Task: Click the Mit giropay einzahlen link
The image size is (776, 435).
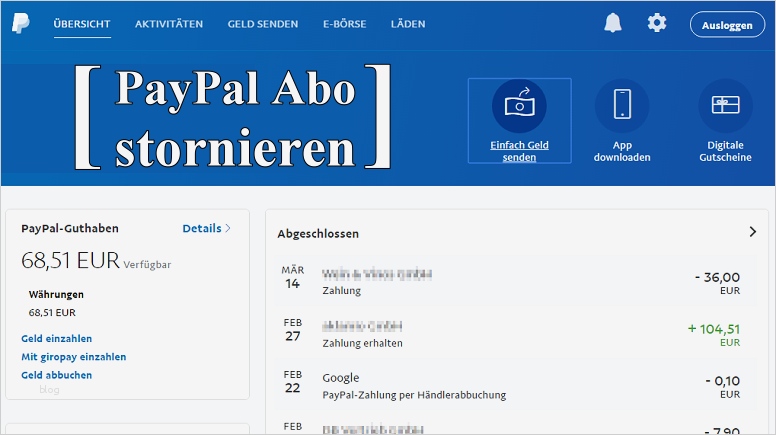Action: click(74, 357)
